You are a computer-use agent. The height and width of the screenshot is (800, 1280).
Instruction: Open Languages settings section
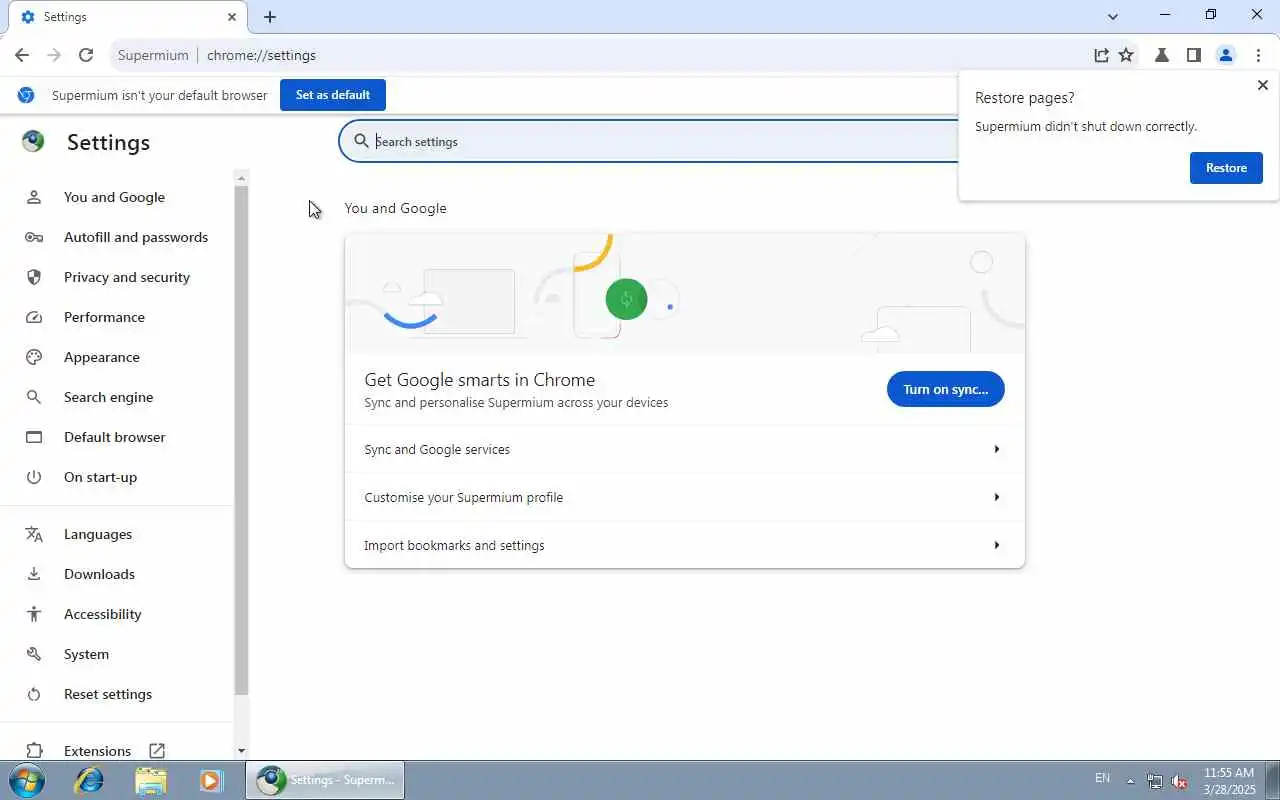point(98,534)
